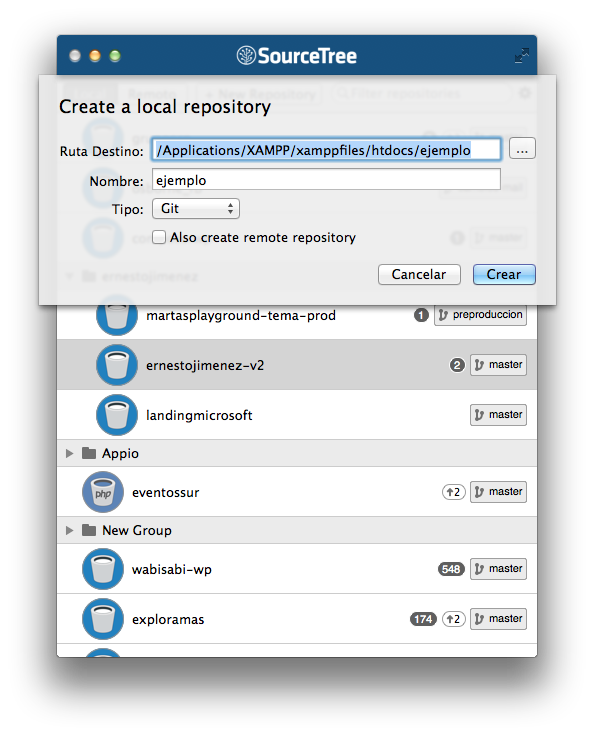Click the eventossur php repository icon

(103, 492)
